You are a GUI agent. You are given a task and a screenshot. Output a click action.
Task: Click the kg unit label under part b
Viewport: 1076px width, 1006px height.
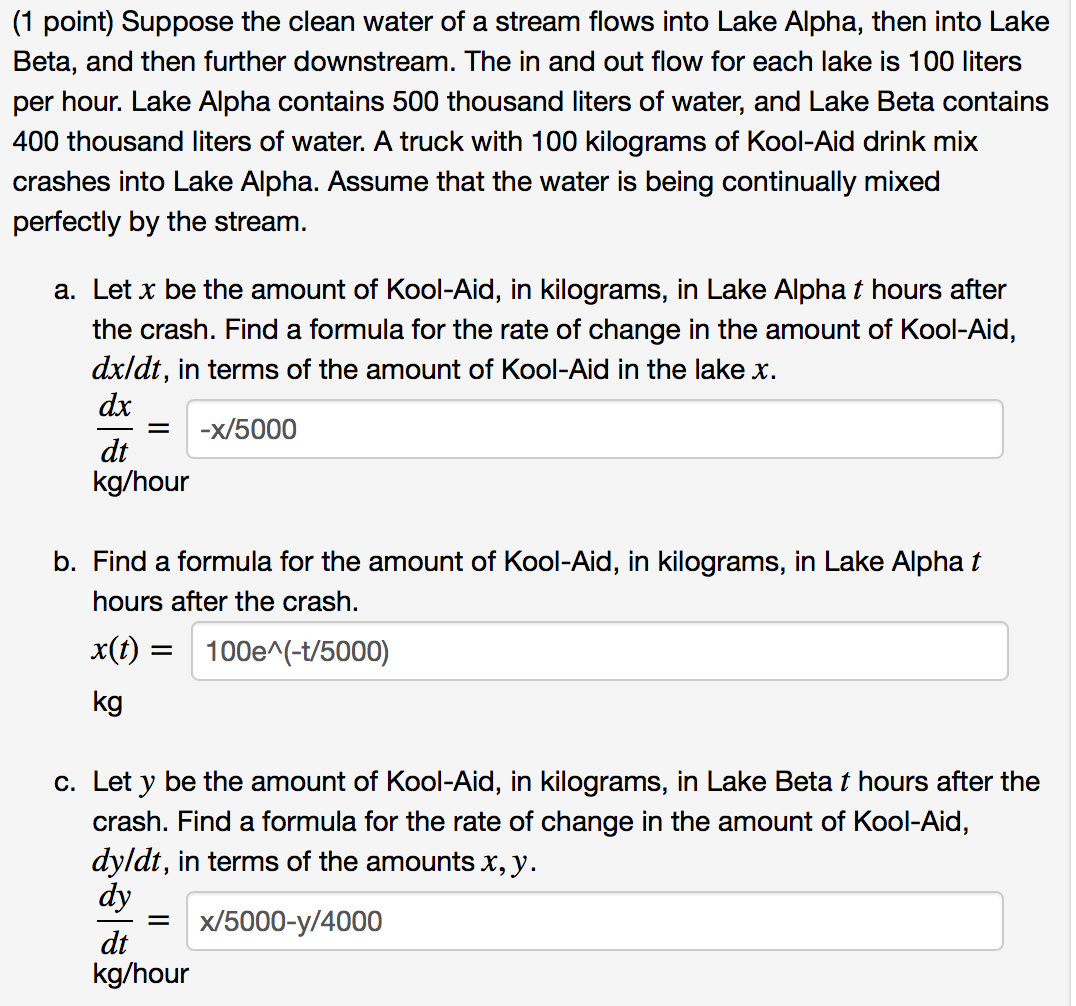pyautogui.click(x=105, y=702)
